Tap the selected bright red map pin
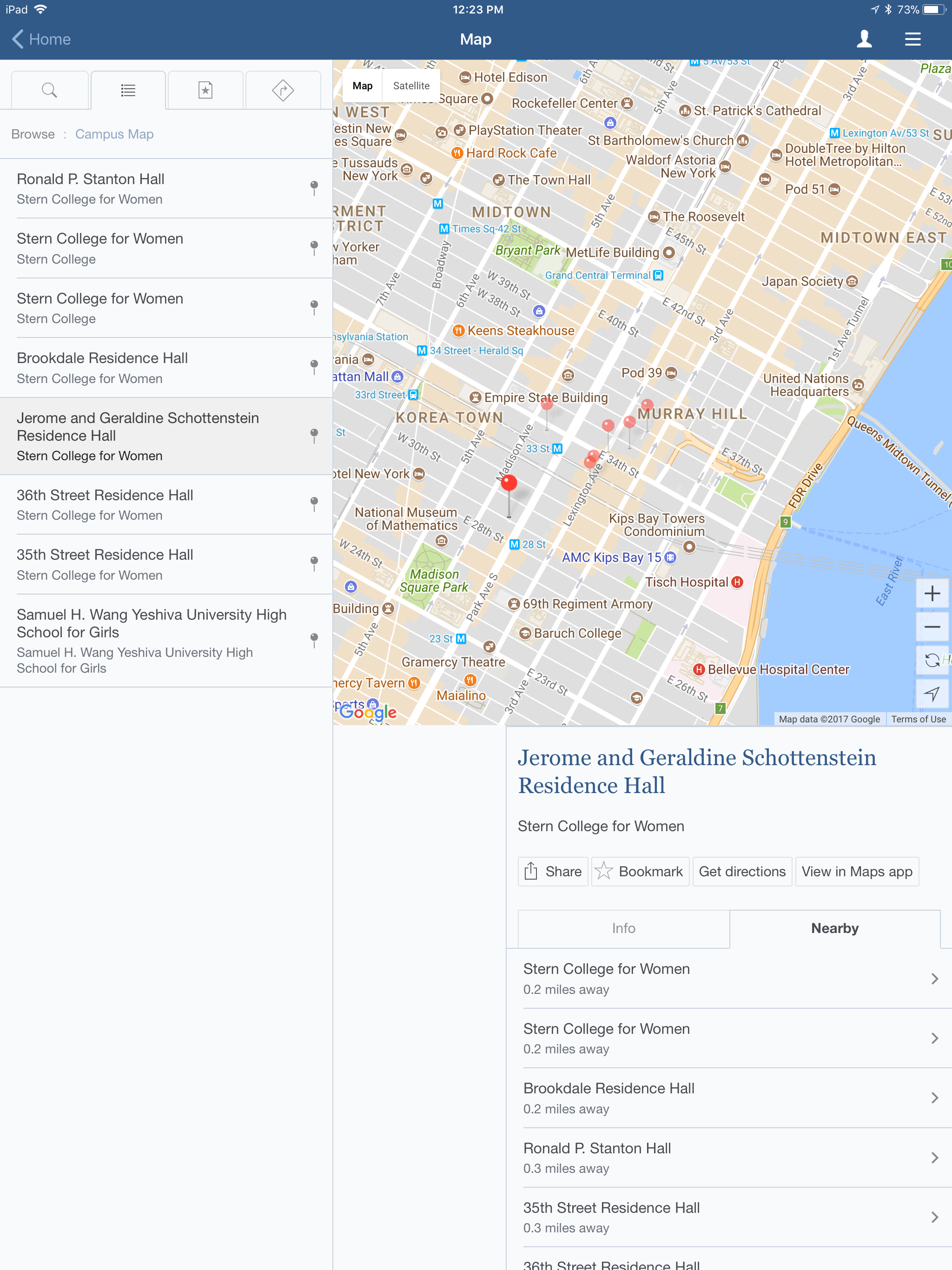The width and height of the screenshot is (952, 1270). pos(509,483)
